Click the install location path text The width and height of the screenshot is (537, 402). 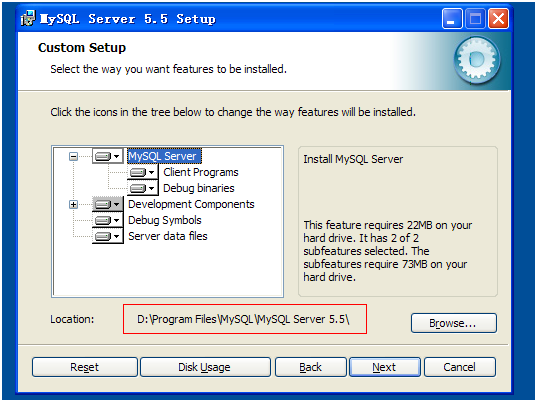[x=243, y=319]
